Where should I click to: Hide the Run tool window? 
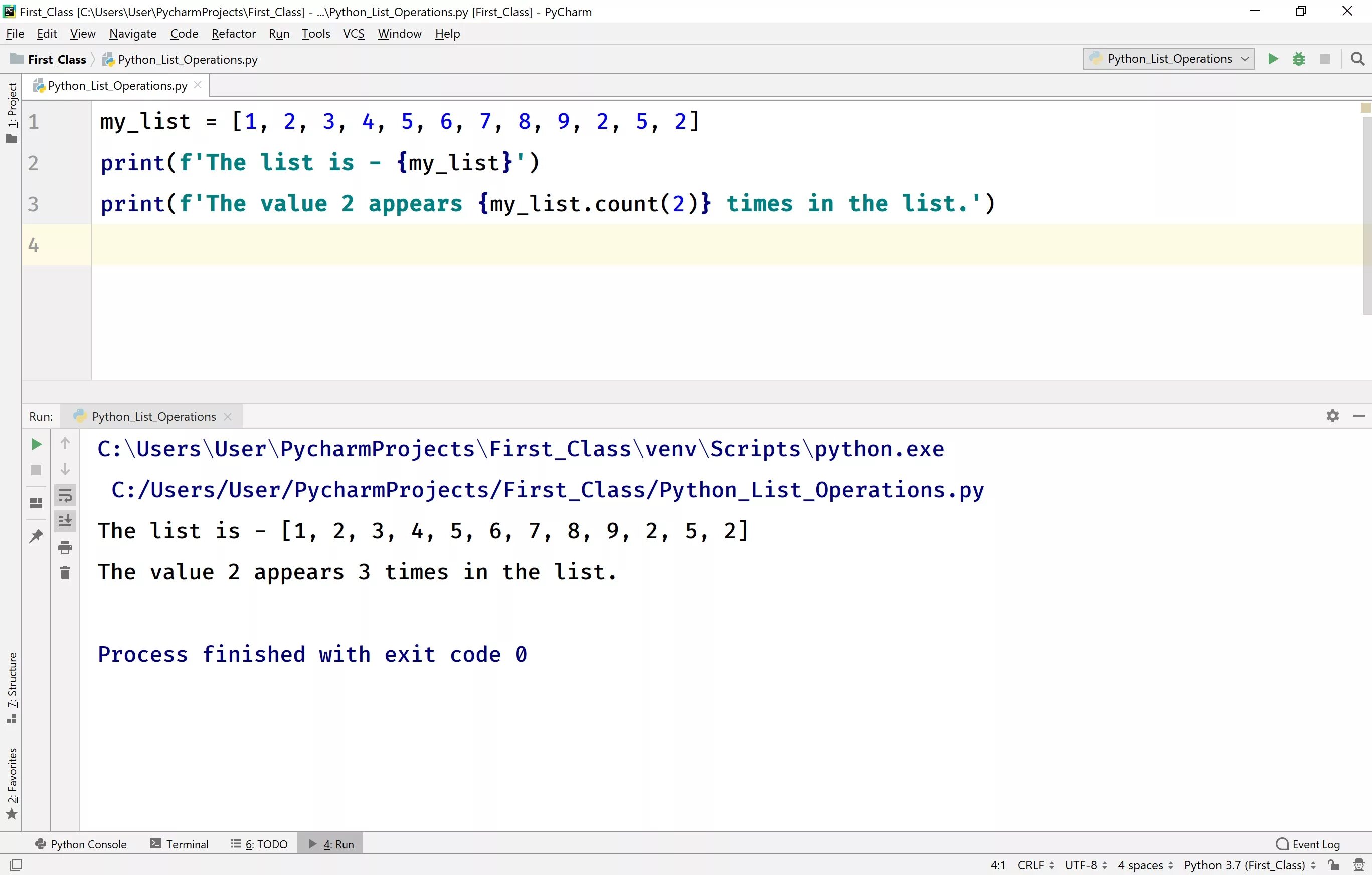click(1358, 416)
